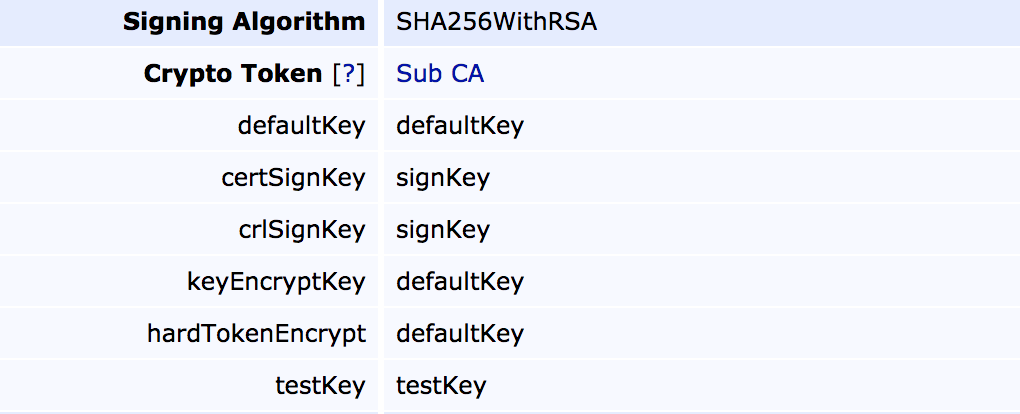Click empty space right of Sub CA link

(x=750, y=74)
